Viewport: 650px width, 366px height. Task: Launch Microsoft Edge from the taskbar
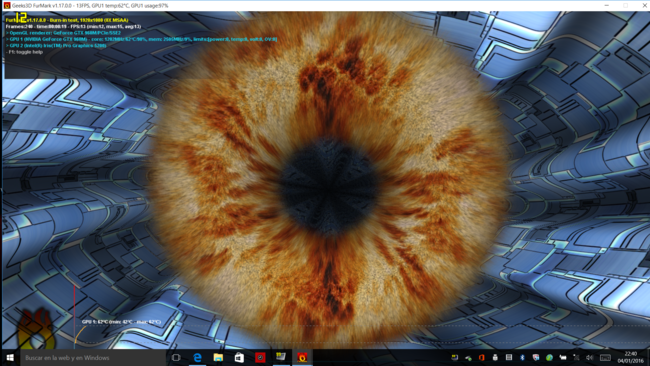pos(198,357)
